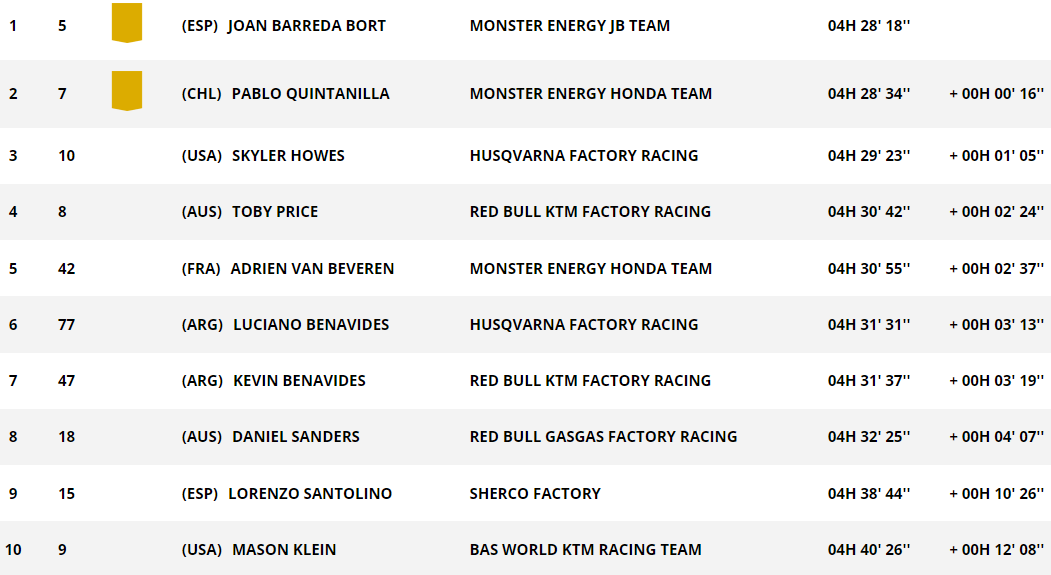Click on Adrien Van Beveren's name

coord(312,269)
